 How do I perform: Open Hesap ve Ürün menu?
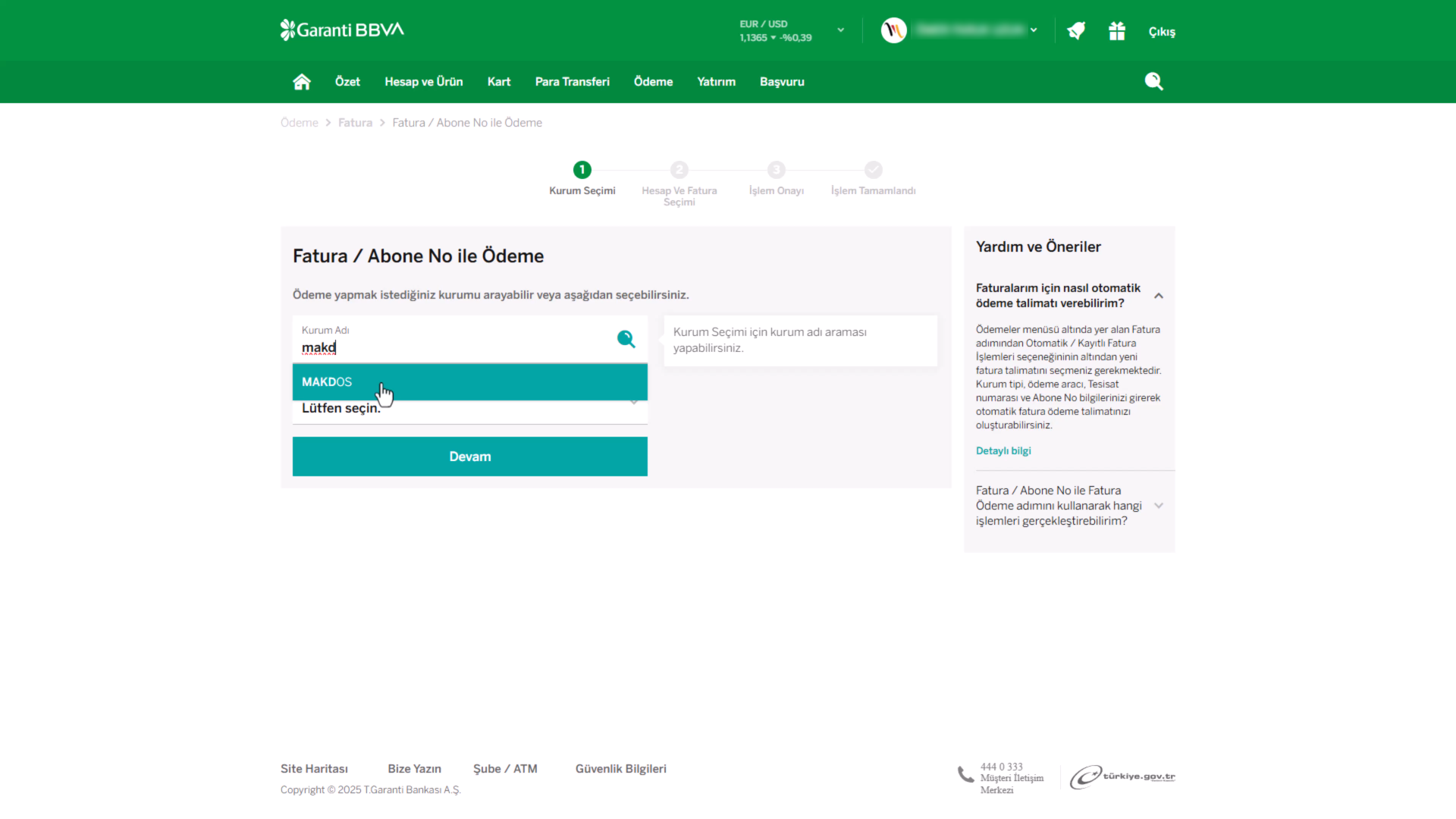424,82
